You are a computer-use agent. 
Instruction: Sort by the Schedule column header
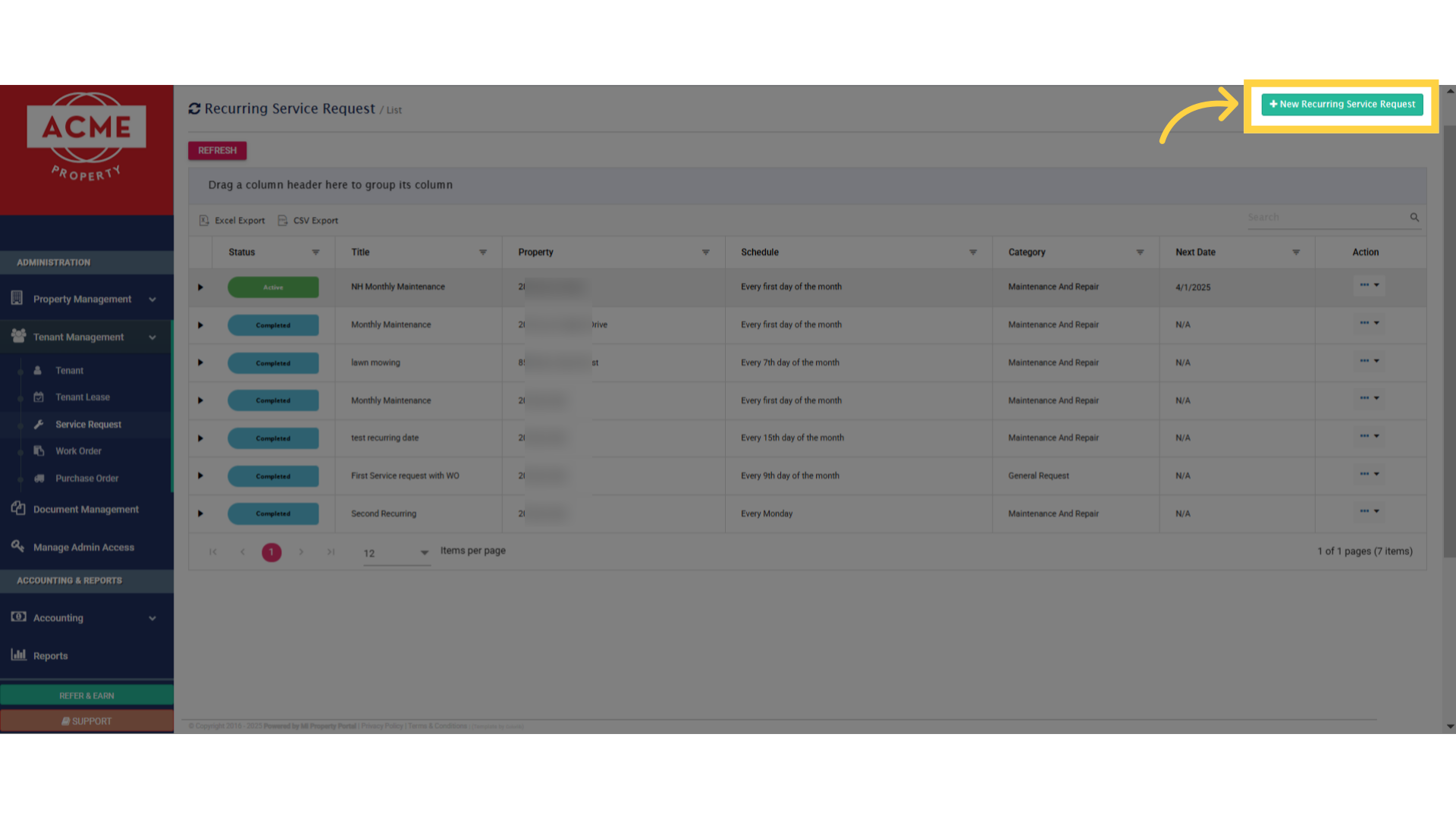[x=760, y=253]
